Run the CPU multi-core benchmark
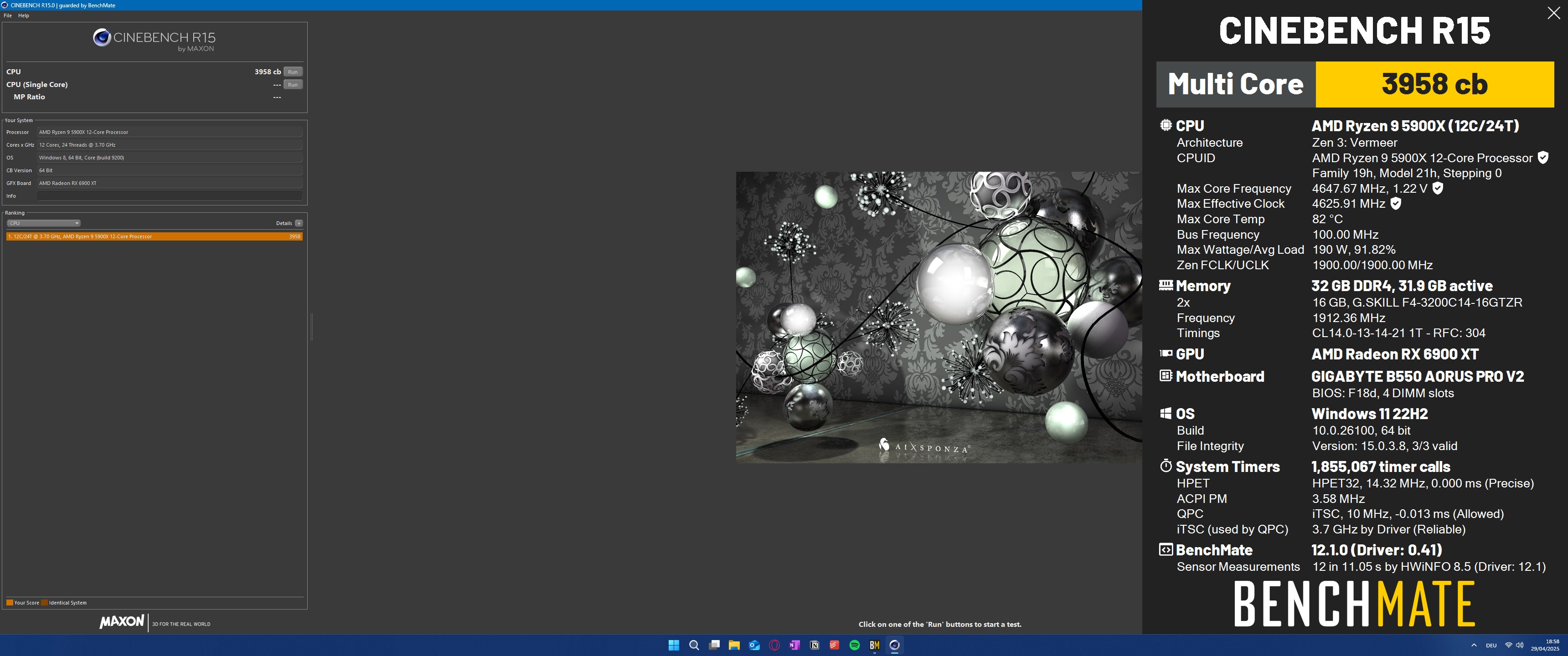 coord(293,72)
